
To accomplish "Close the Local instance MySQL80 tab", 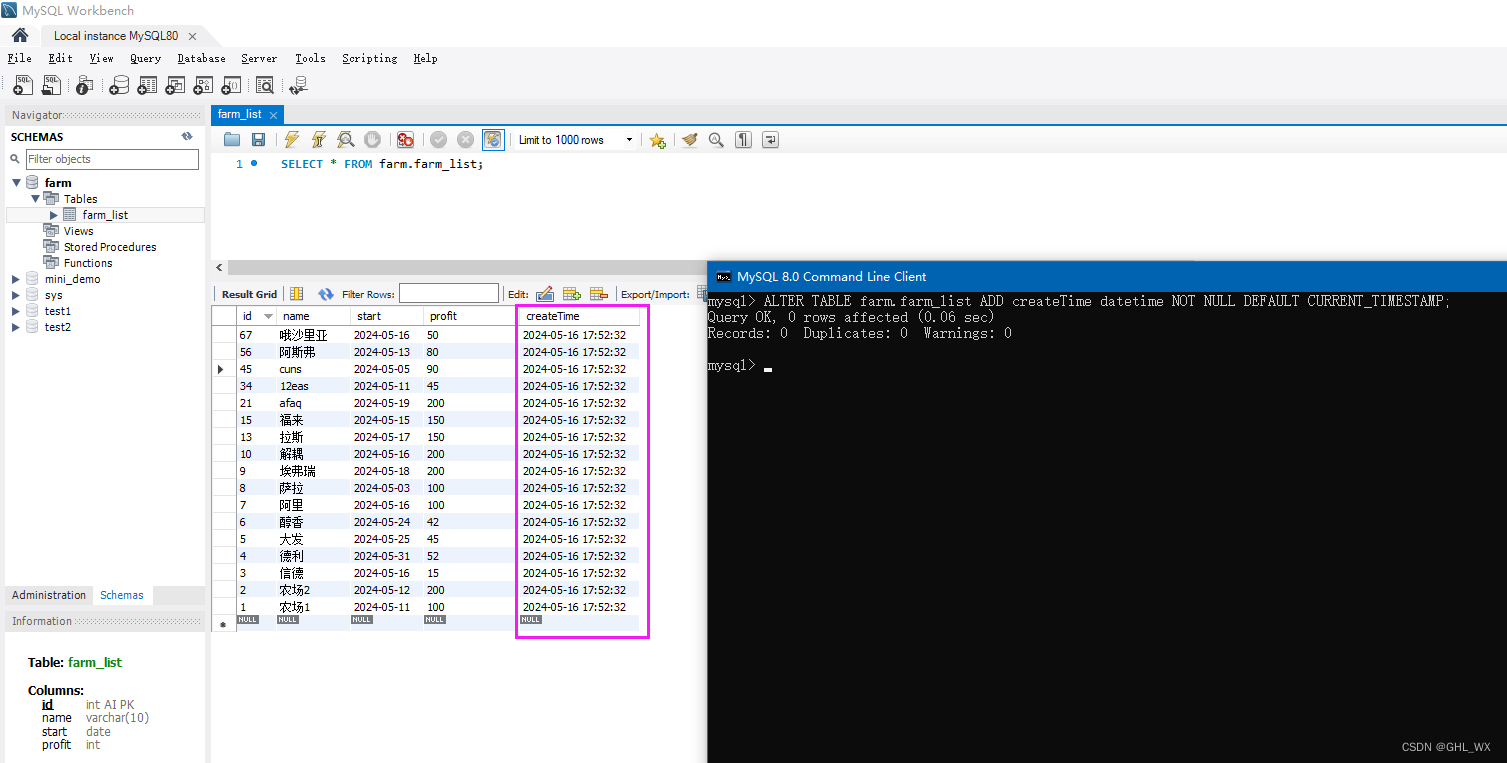I will (x=192, y=36).
